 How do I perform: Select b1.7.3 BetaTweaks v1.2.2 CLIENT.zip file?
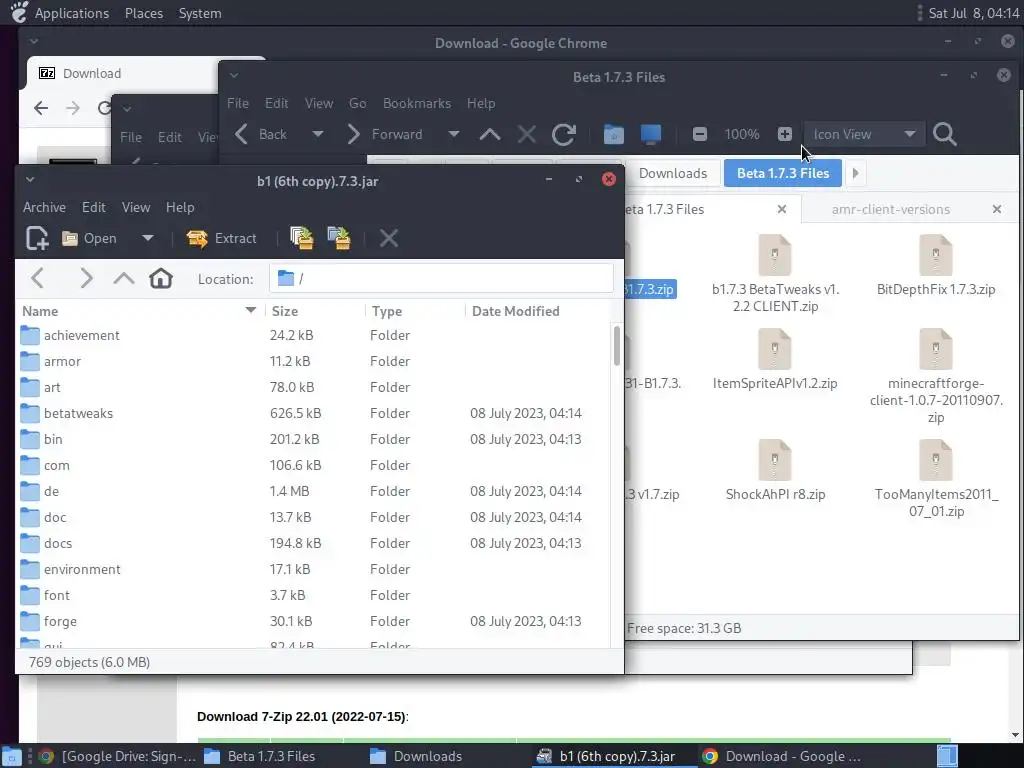click(x=775, y=274)
